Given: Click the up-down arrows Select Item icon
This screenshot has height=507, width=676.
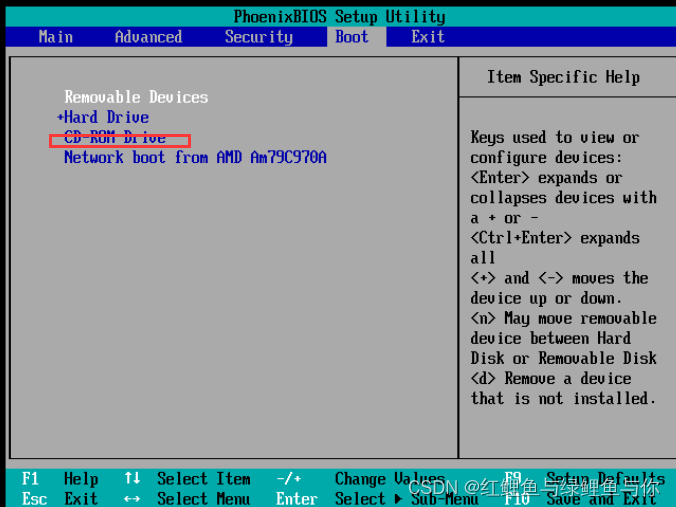Looking at the screenshot, I should coord(132,478).
